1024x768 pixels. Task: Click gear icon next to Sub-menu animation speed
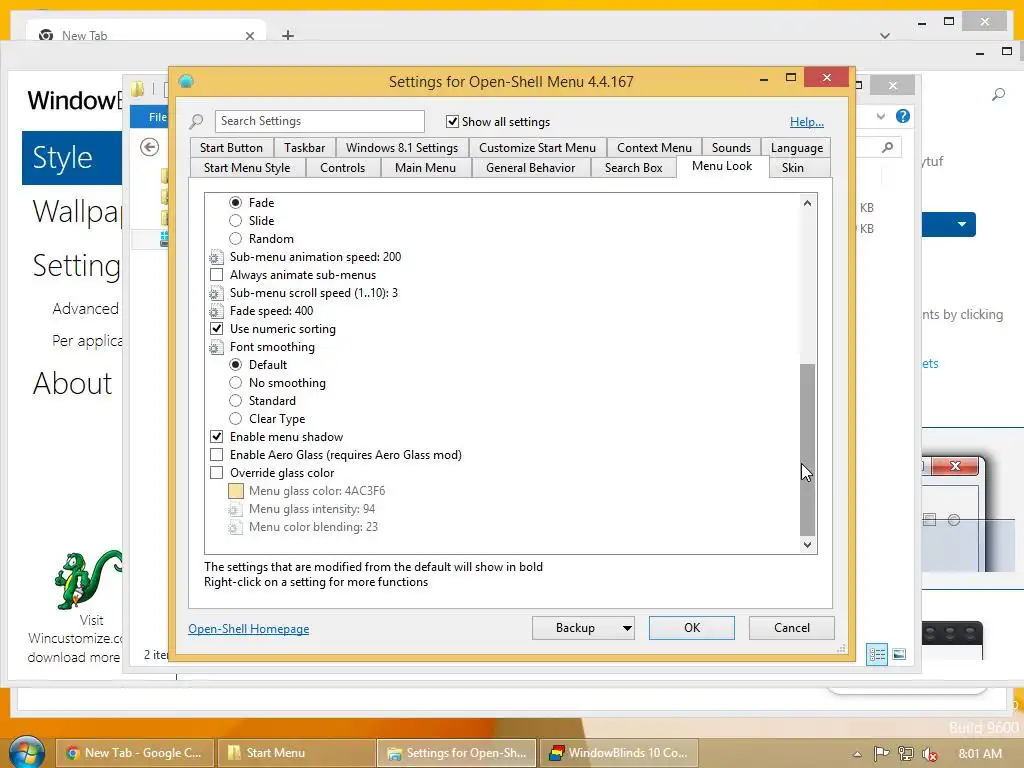point(216,257)
